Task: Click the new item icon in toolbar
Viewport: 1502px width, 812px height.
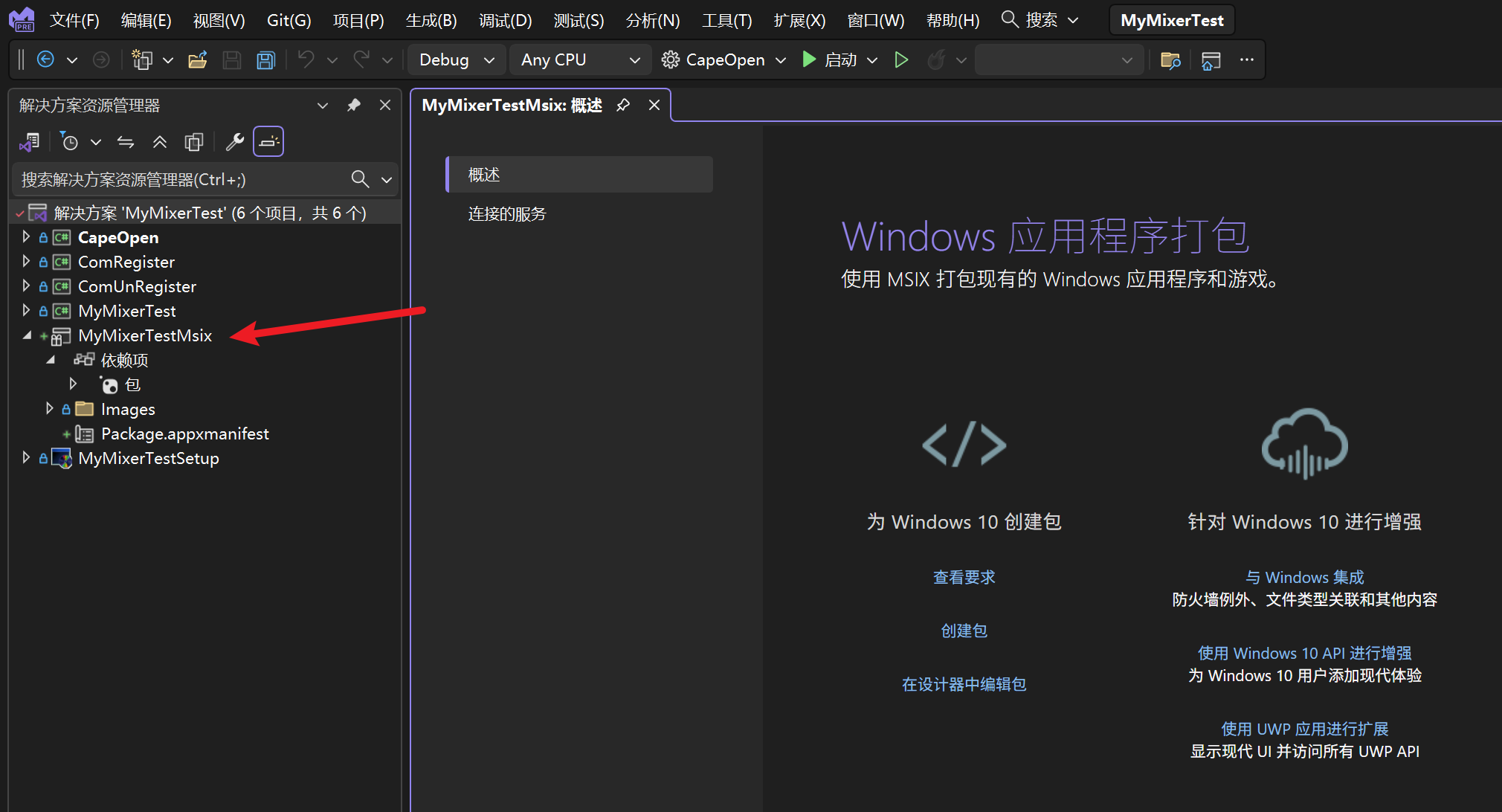Action: [x=141, y=59]
